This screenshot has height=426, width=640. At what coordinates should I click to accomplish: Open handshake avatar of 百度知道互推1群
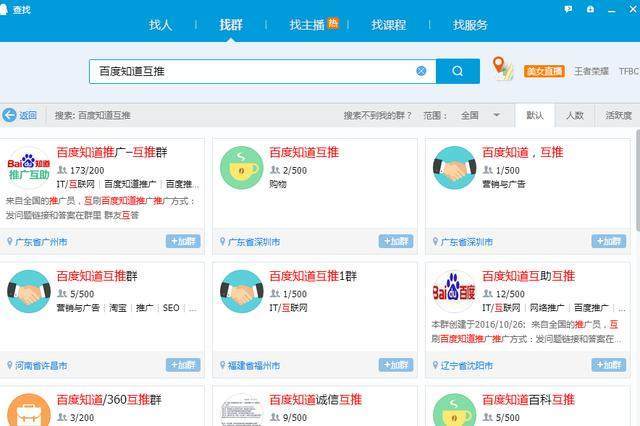click(242, 291)
